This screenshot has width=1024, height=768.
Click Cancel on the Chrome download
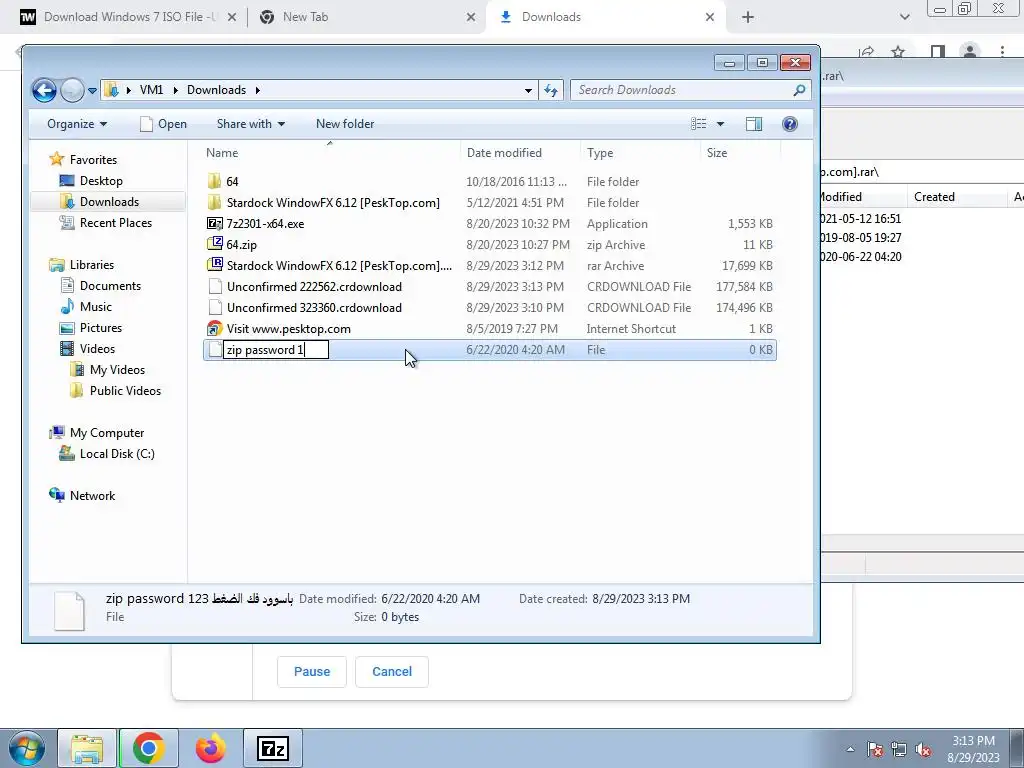(392, 671)
